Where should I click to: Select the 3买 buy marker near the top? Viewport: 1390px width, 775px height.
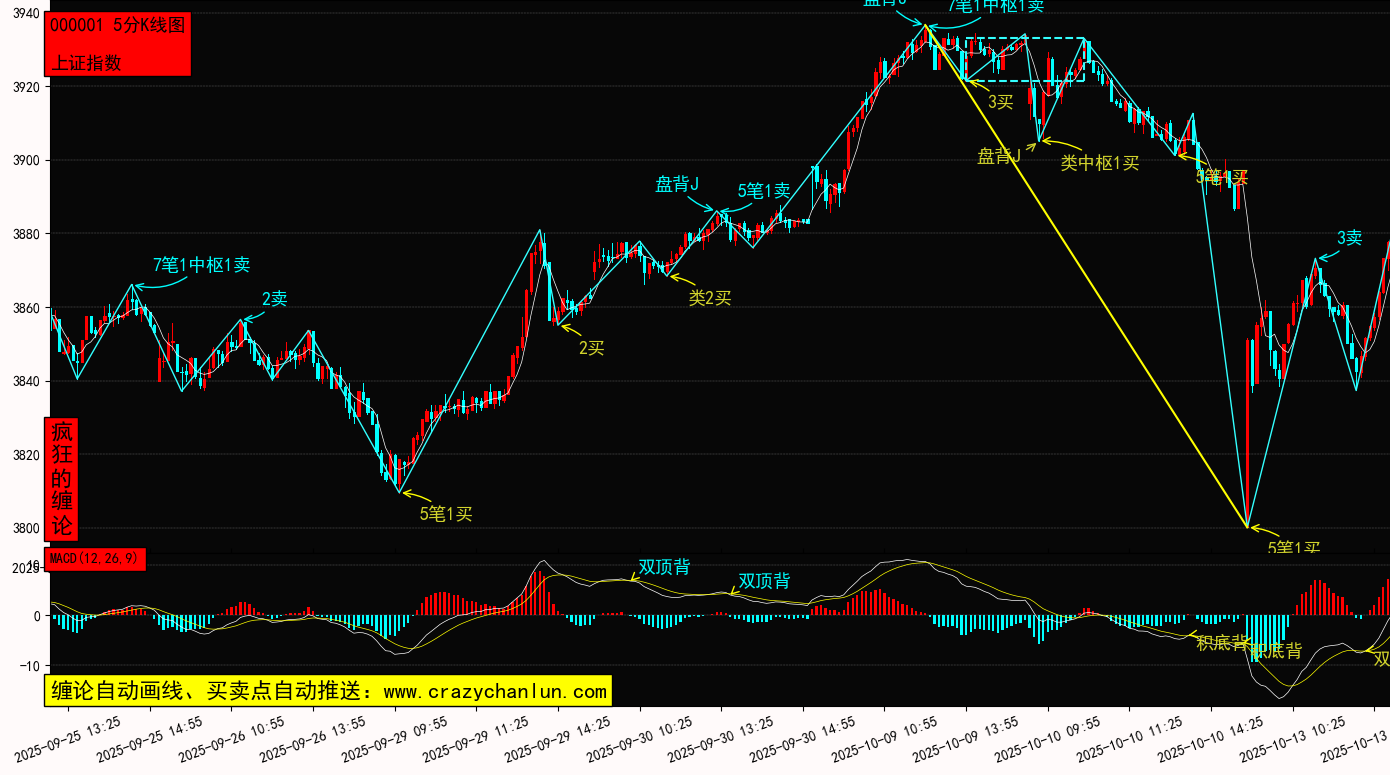1000,101
